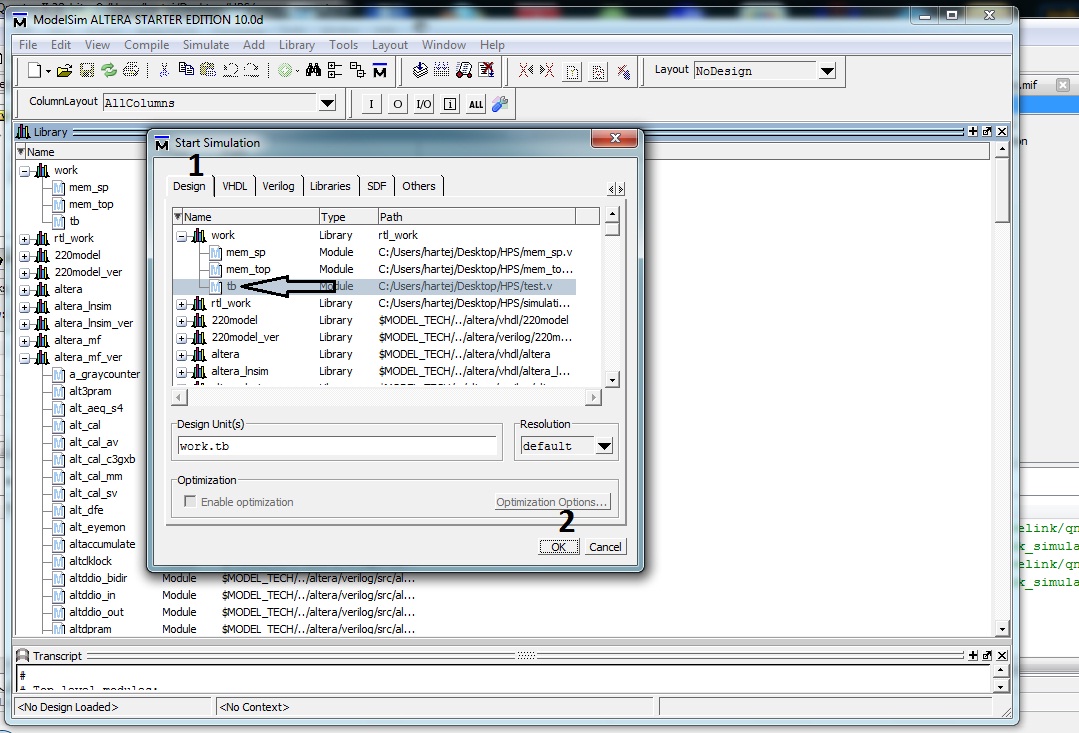Click the Simulate icon with the M logo
The width and height of the screenshot is (1079, 733).
[x=379, y=70]
